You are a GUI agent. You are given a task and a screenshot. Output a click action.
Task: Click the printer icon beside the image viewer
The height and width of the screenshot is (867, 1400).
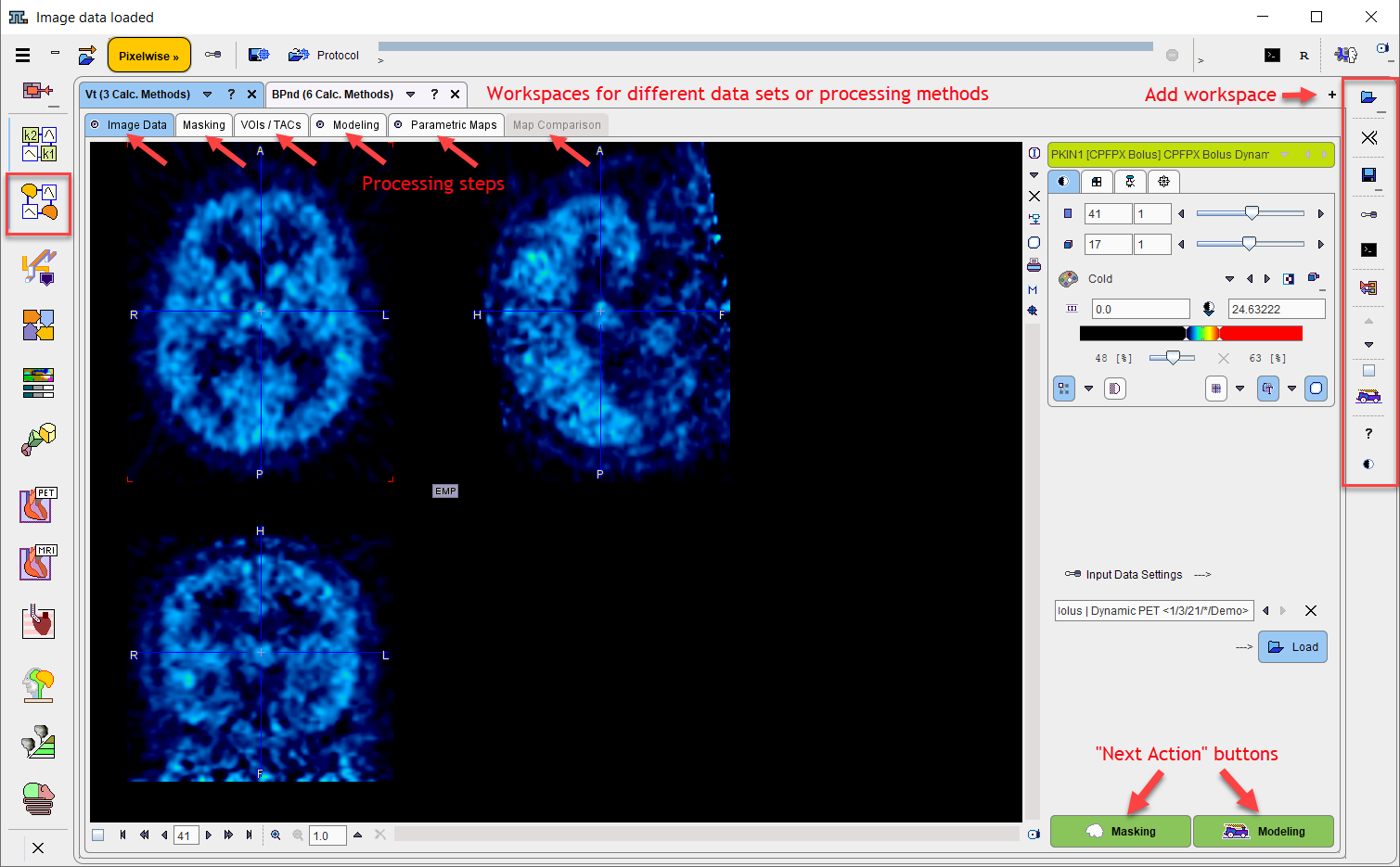[x=1034, y=265]
